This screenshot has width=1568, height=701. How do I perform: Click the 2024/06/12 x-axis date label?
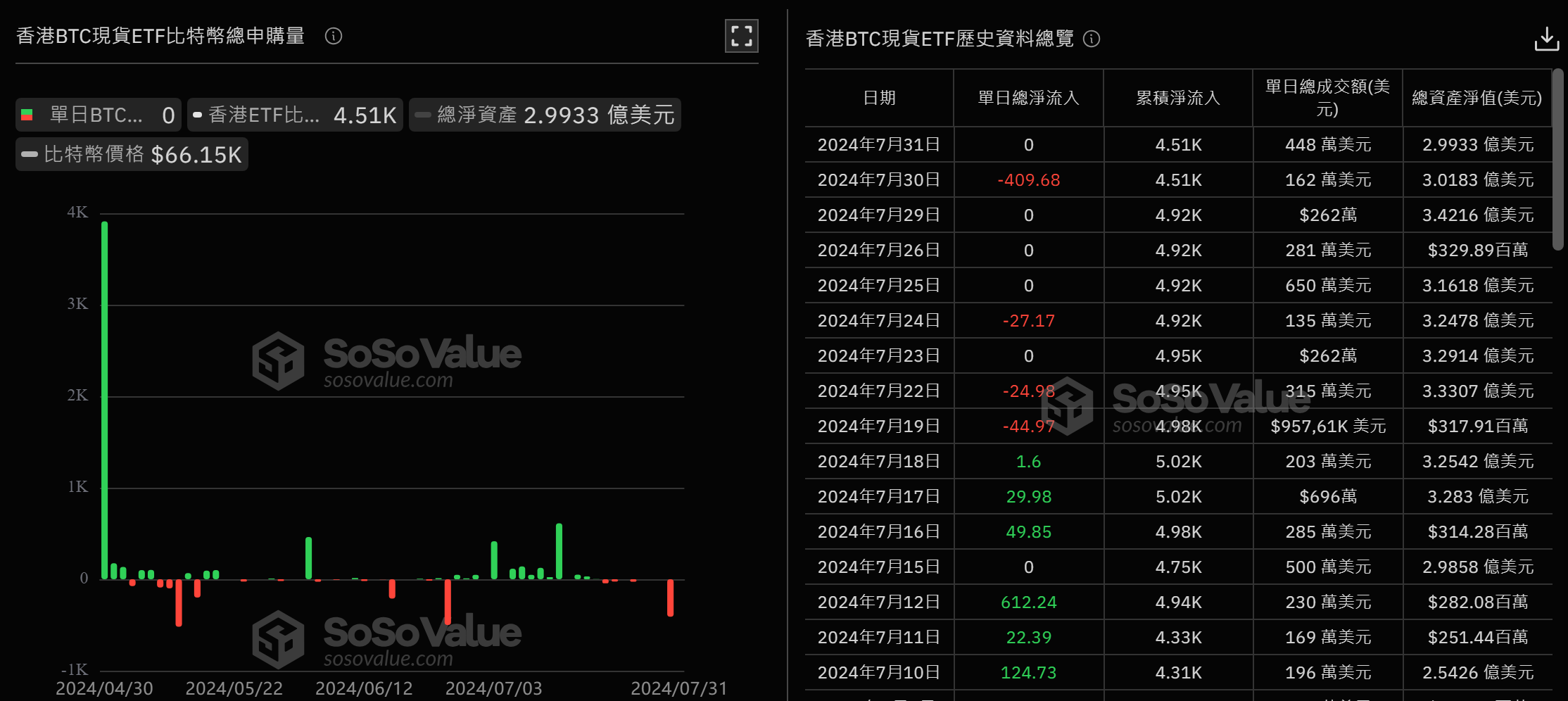[x=364, y=688]
